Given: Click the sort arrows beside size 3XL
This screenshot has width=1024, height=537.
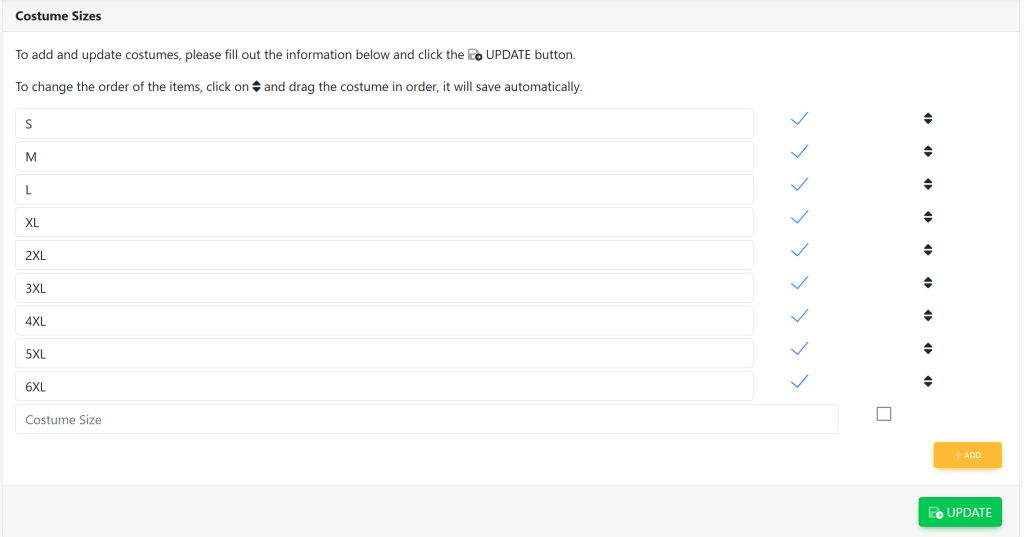Looking at the screenshot, I should [x=928, y=283].
